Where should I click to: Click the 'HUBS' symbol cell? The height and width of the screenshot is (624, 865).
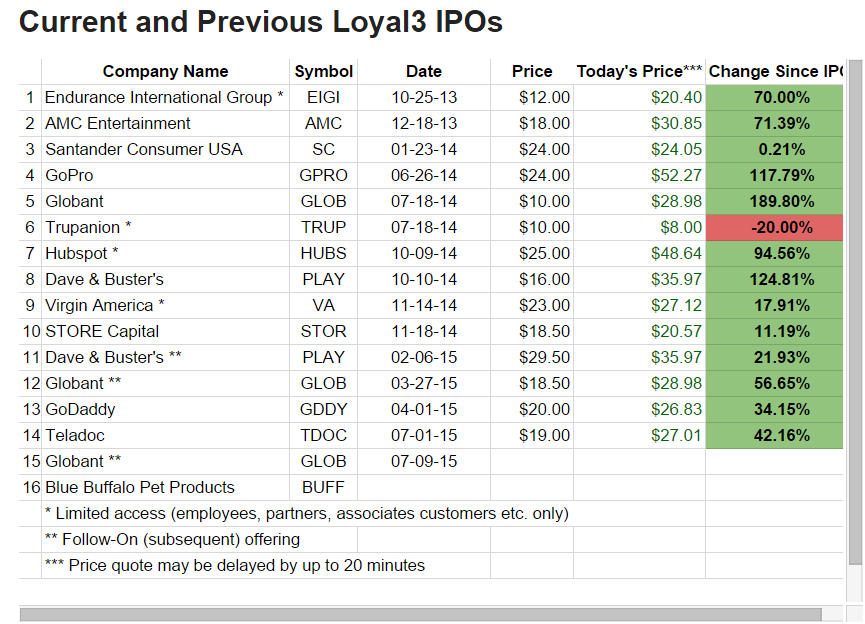click(323, 253)
